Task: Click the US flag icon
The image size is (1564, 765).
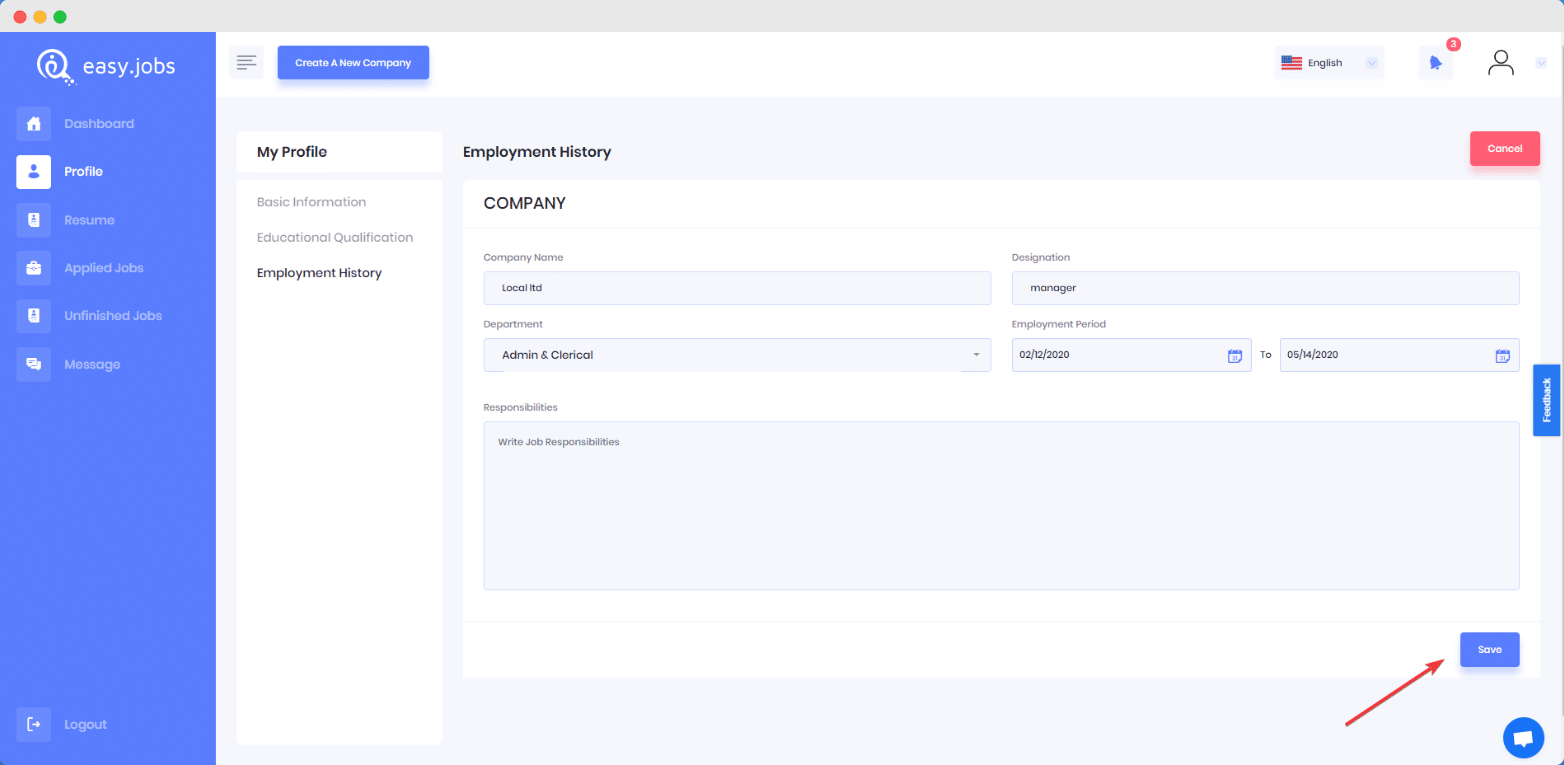Action: (x=1291, y=63)
